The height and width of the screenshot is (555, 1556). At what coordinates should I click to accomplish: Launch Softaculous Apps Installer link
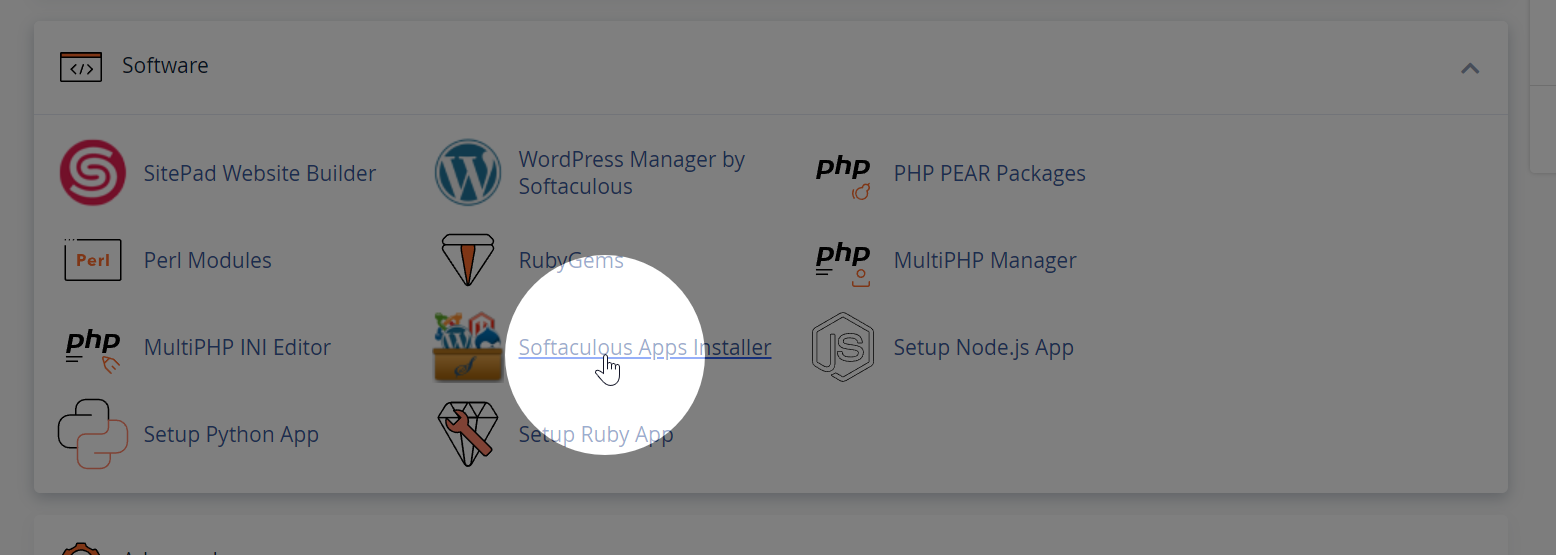(x=645, y=347)
